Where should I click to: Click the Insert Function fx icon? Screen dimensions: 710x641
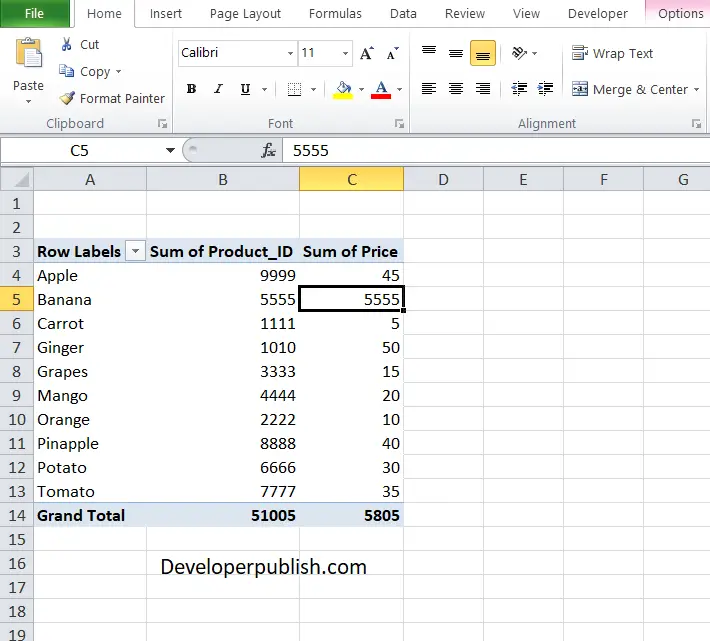pos(269,150)
